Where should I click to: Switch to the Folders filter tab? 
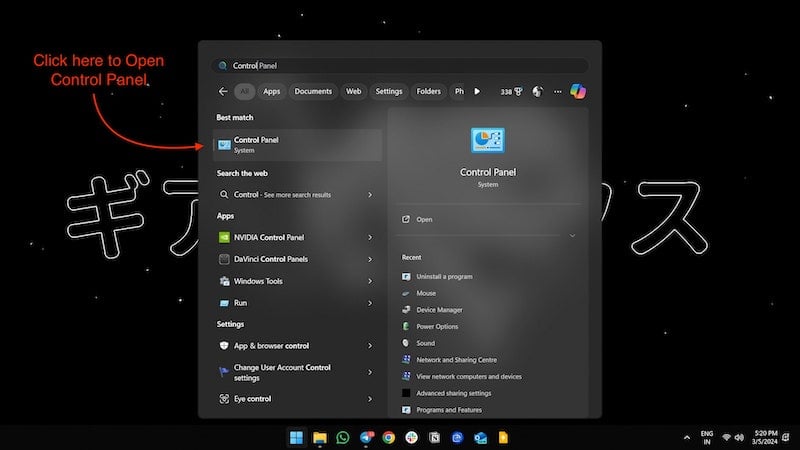[x=428, y=91]
